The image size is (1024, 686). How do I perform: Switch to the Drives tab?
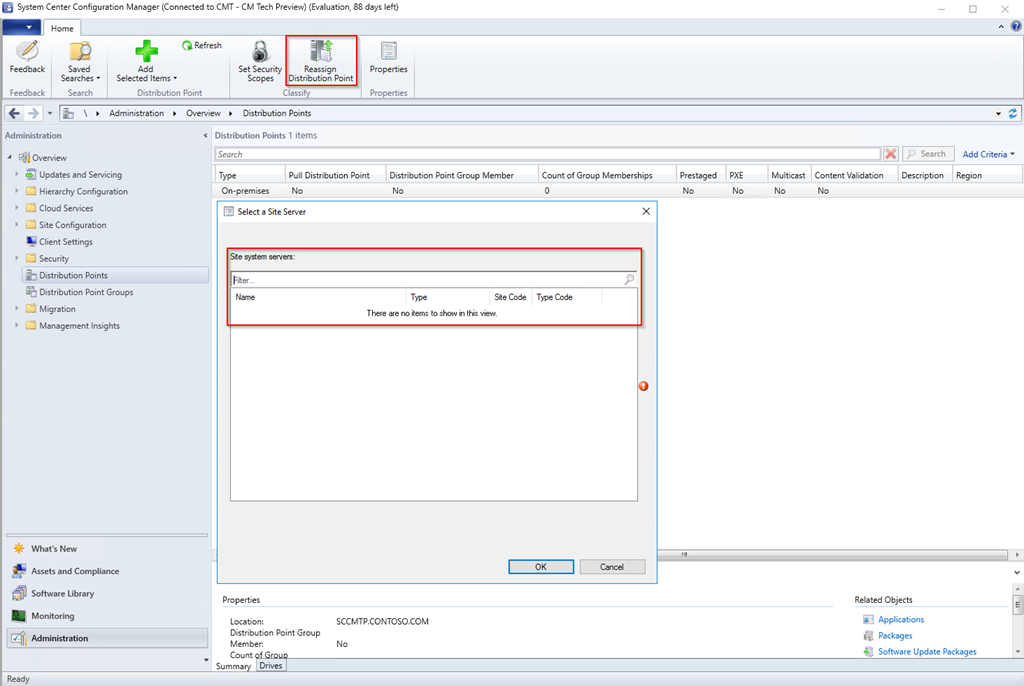click(270, 666)
